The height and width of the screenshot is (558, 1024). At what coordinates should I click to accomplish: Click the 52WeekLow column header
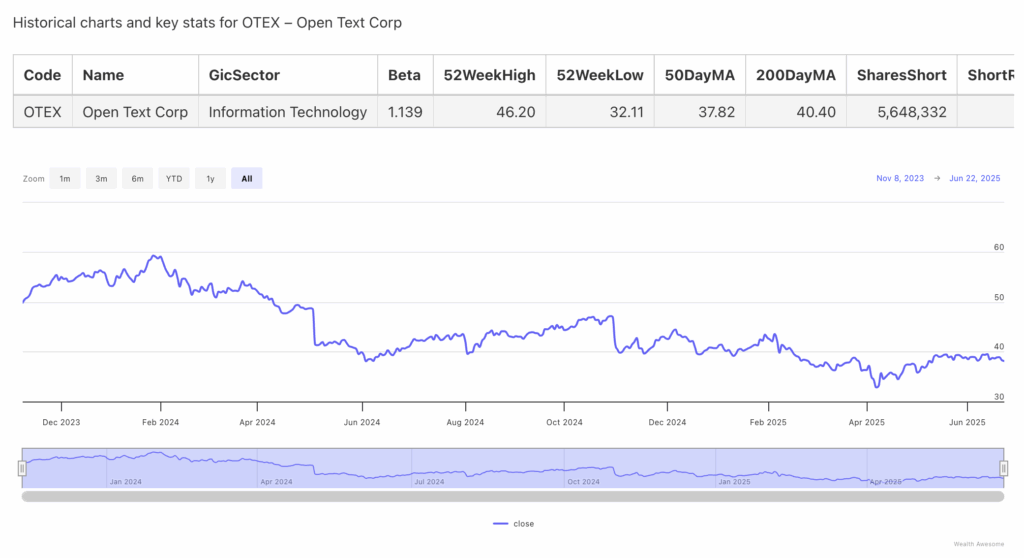pyautogui.click(x=600, y=75)
